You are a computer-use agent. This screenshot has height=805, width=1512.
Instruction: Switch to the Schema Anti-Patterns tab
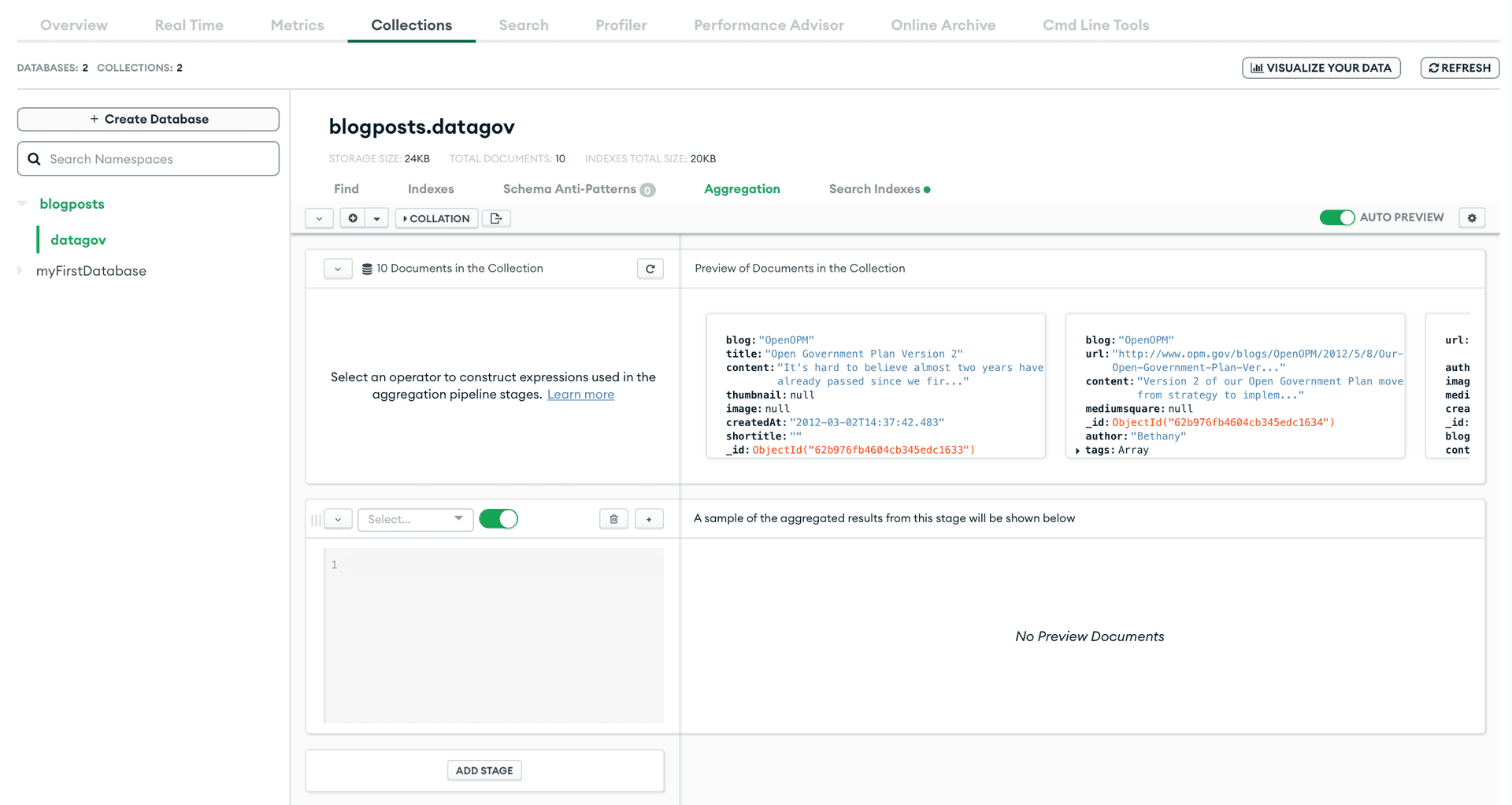point(569,189)
